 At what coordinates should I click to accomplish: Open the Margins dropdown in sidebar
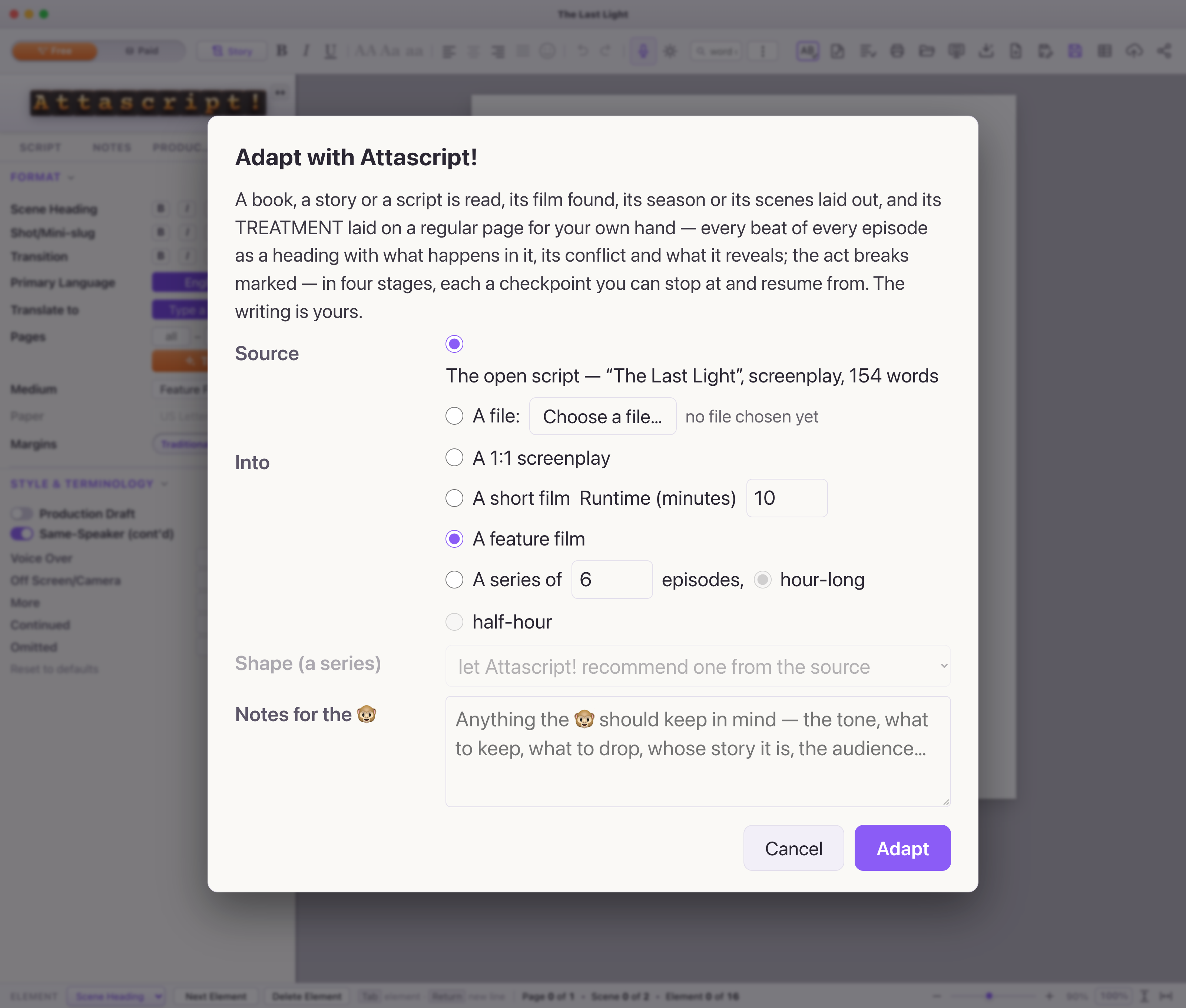(x=180, y=444)
